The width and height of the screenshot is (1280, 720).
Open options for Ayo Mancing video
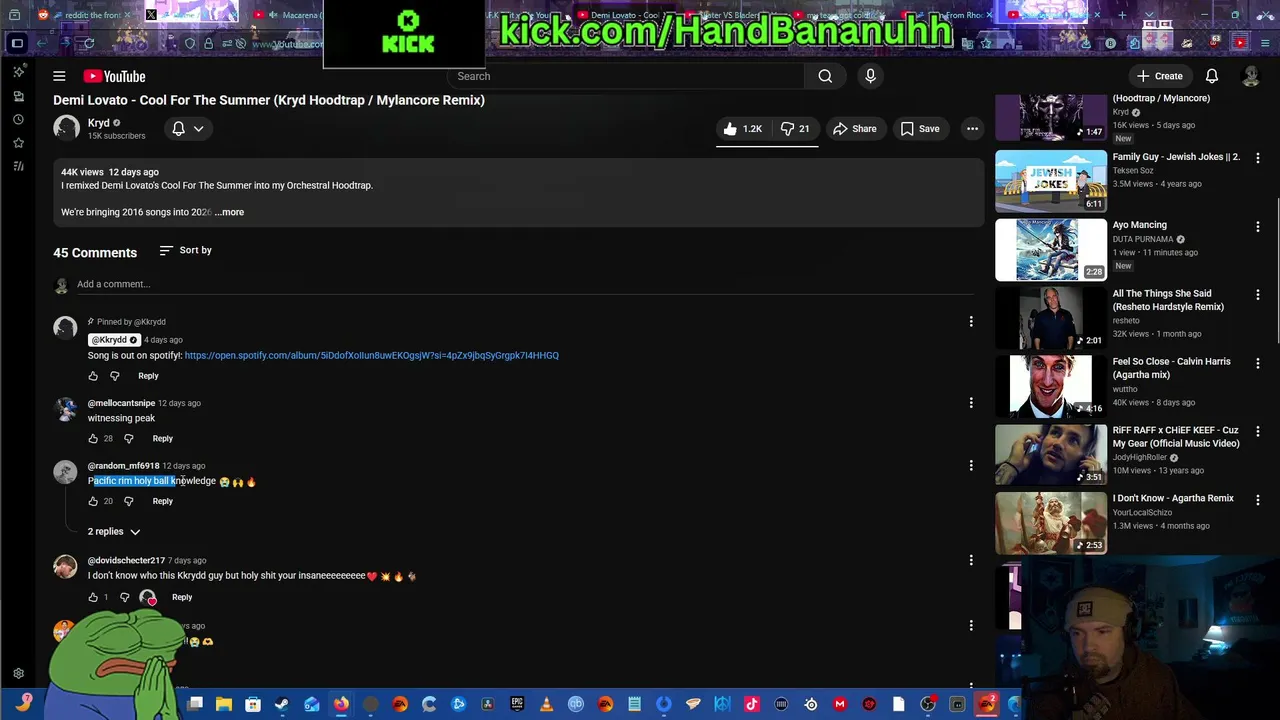click(x=1257, y=226)
